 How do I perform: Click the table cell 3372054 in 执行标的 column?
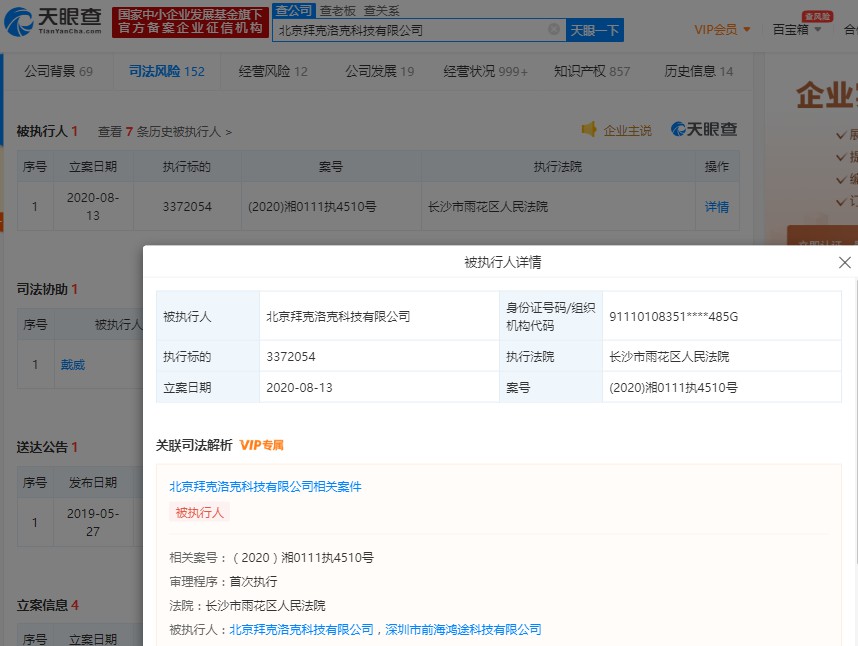pyautogui.click(x=187, y=207)
